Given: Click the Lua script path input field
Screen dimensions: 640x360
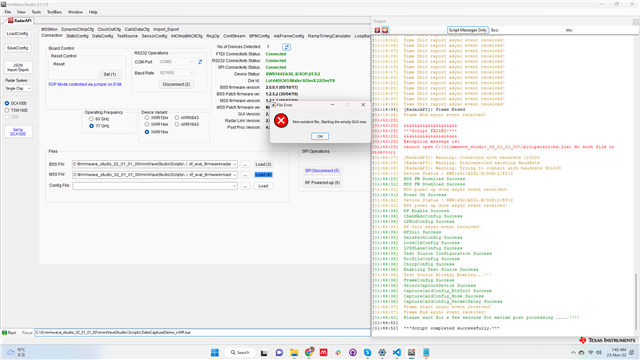Looking at the screenshot, I should pos(202,333).
